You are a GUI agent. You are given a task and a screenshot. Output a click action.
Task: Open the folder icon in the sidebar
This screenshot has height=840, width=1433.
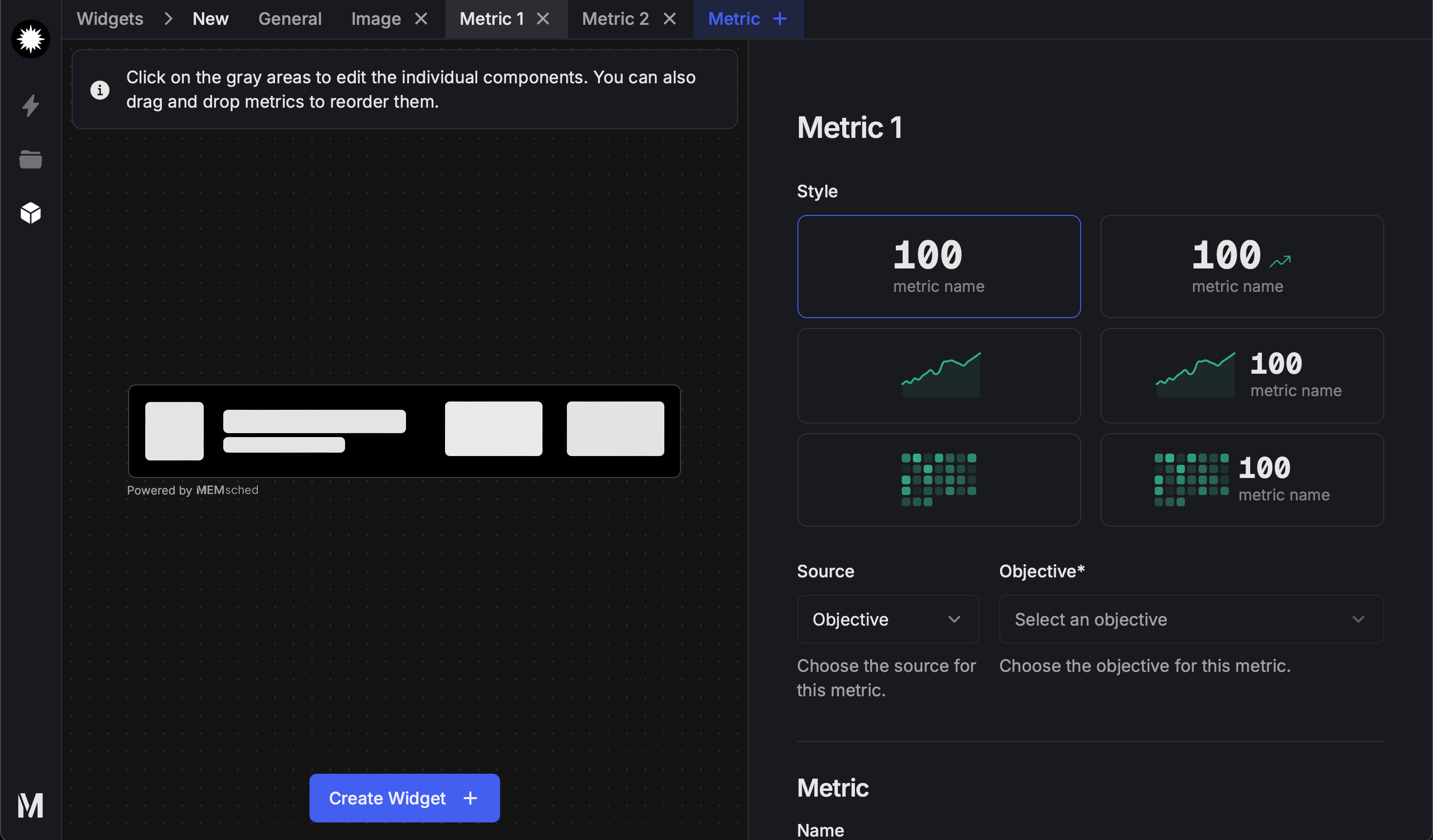coord(30,159)
